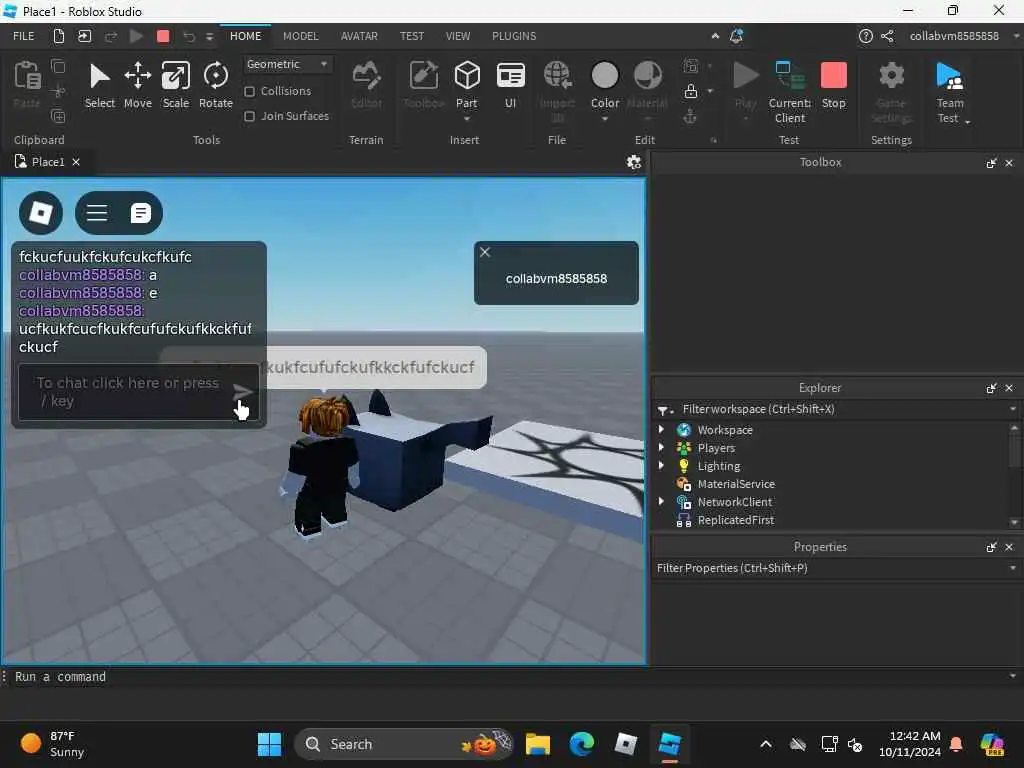Screen dimensions: 1024x768
Task: Open the Part dropdown arrow
Action: [x=467, y=119]
